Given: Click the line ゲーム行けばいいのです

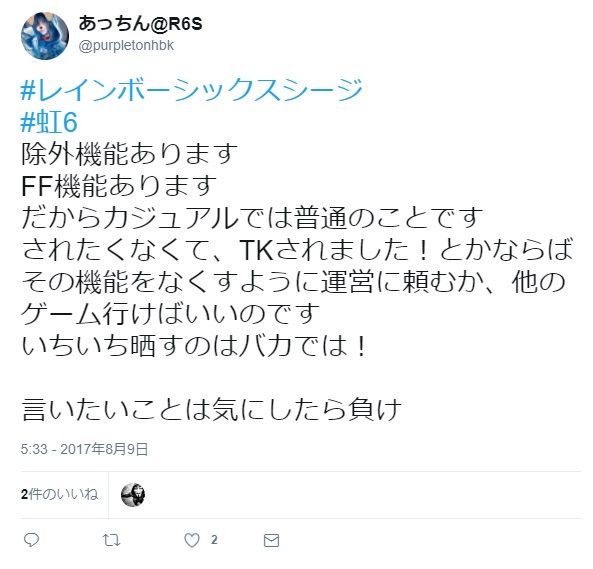Looking at the screenshot, I should [x=170, y=313].
